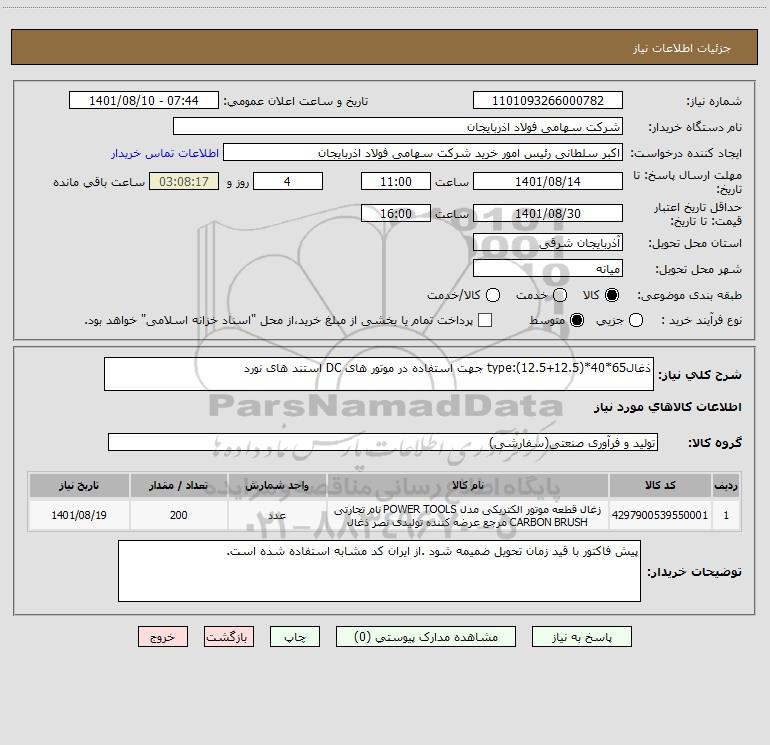770x745 pixels.
Task: Click the deadline time 11:00 field
Action: 396,182
